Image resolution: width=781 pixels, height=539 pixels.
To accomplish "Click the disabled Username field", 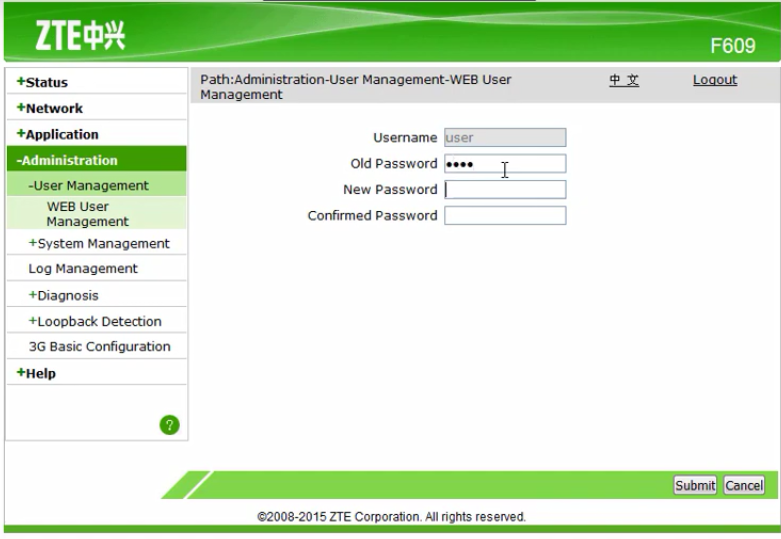I will click(x=505, y=137).
